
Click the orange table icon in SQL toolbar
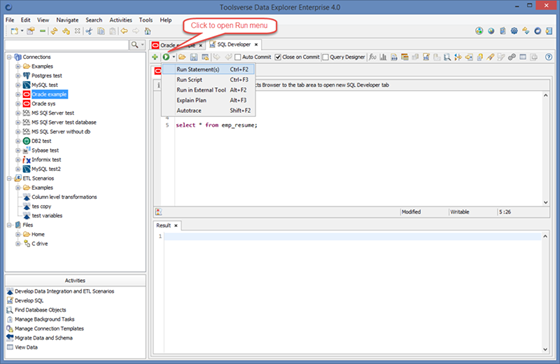click(405, 57)
